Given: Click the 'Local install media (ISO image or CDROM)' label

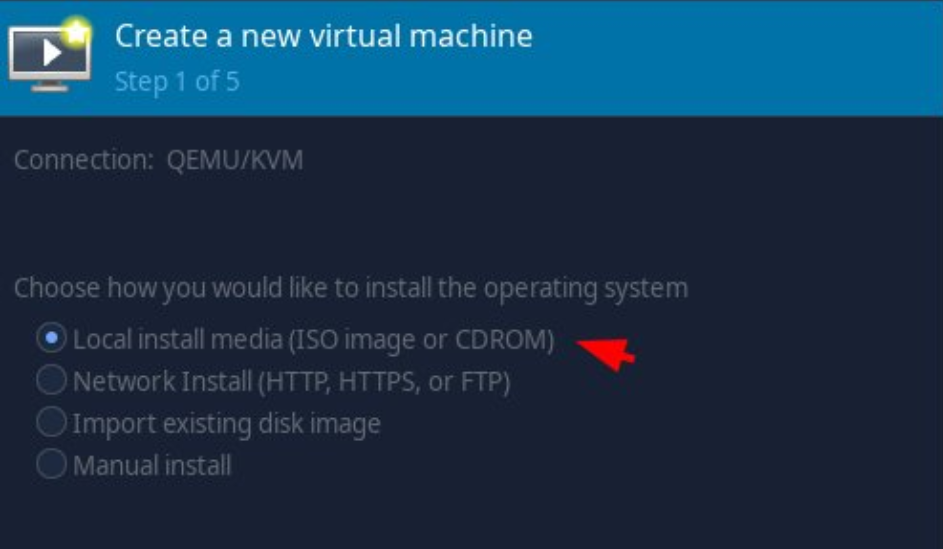Looking at the screenshot, I should tap(313, 340).
